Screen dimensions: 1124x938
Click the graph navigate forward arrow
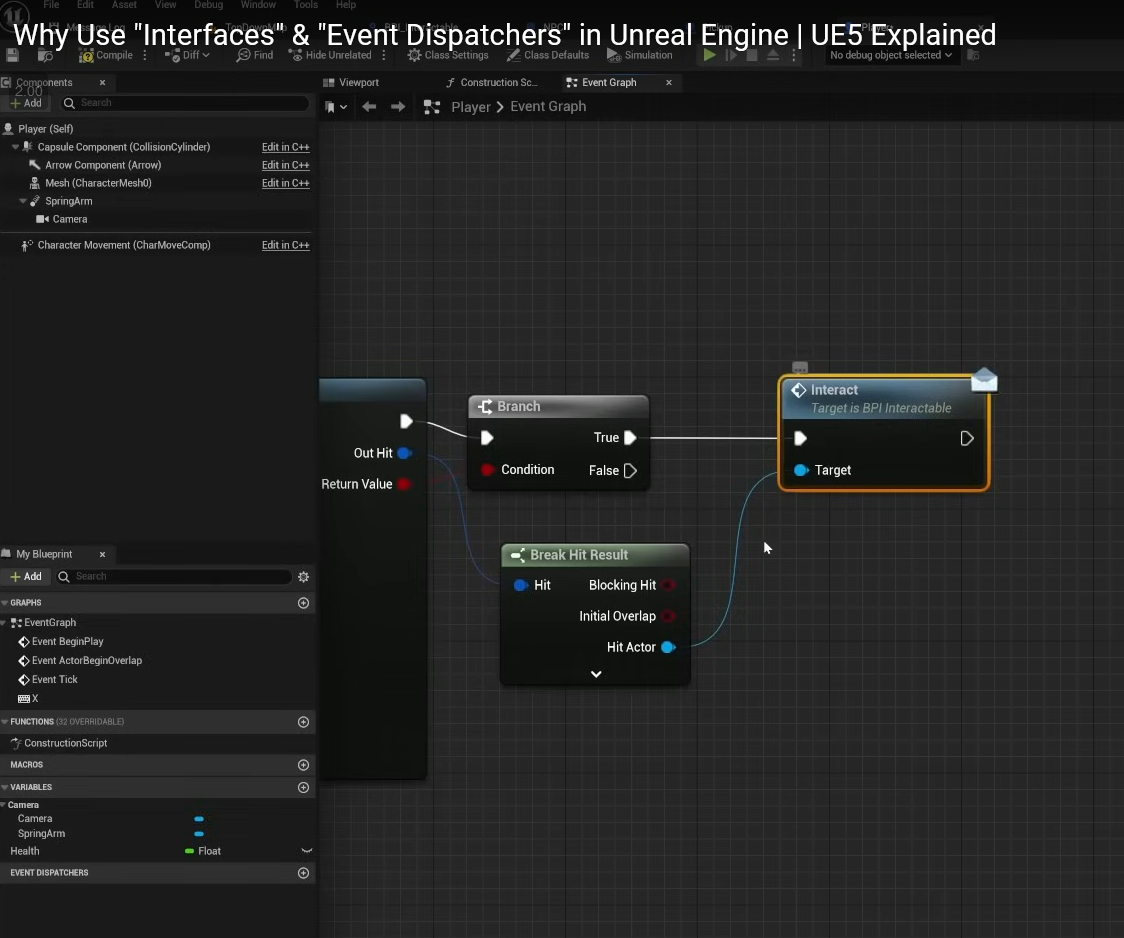pyautogui.click(x=398, y=107)
